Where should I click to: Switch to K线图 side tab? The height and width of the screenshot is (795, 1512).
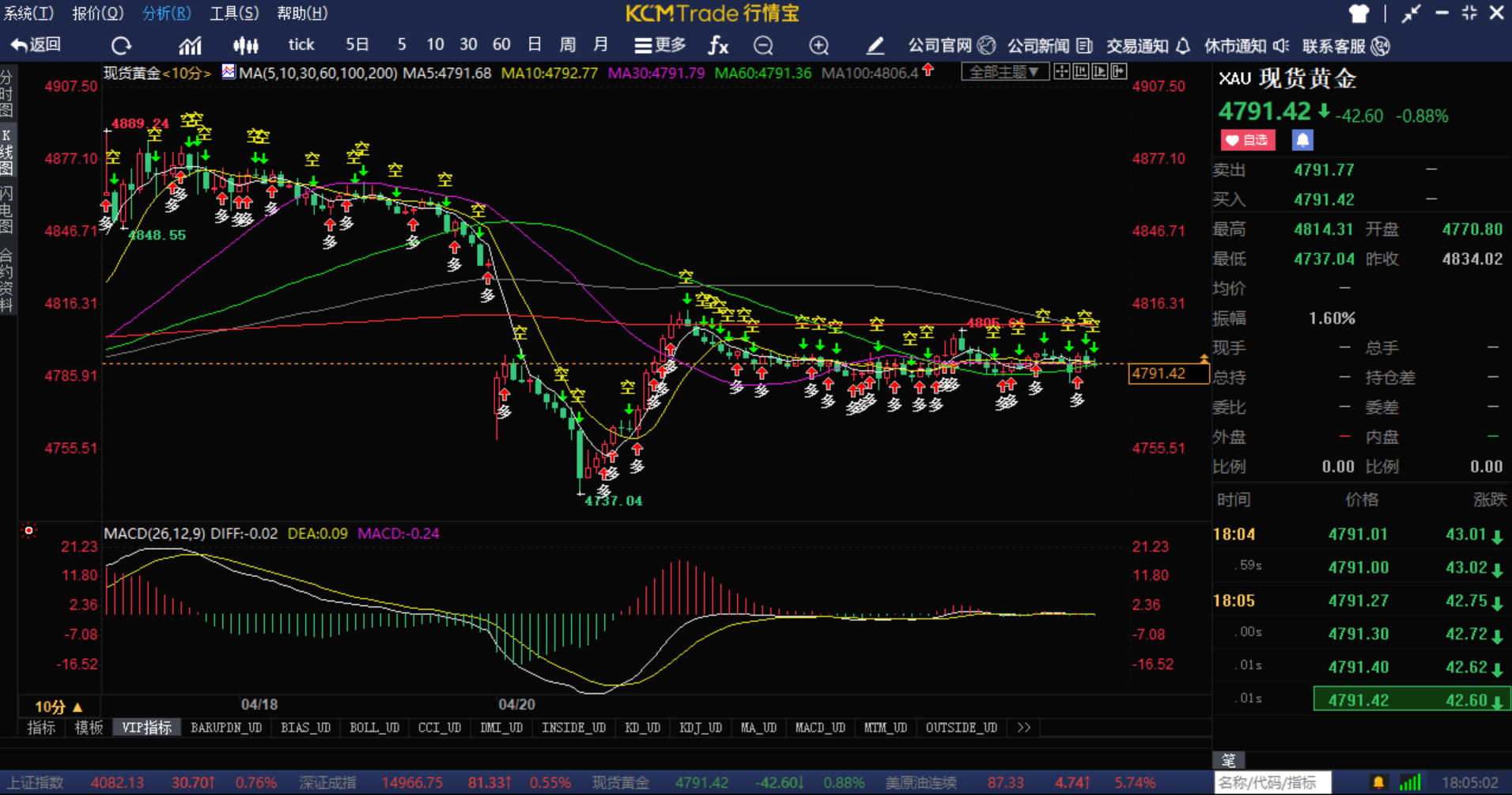click(6, 151)
